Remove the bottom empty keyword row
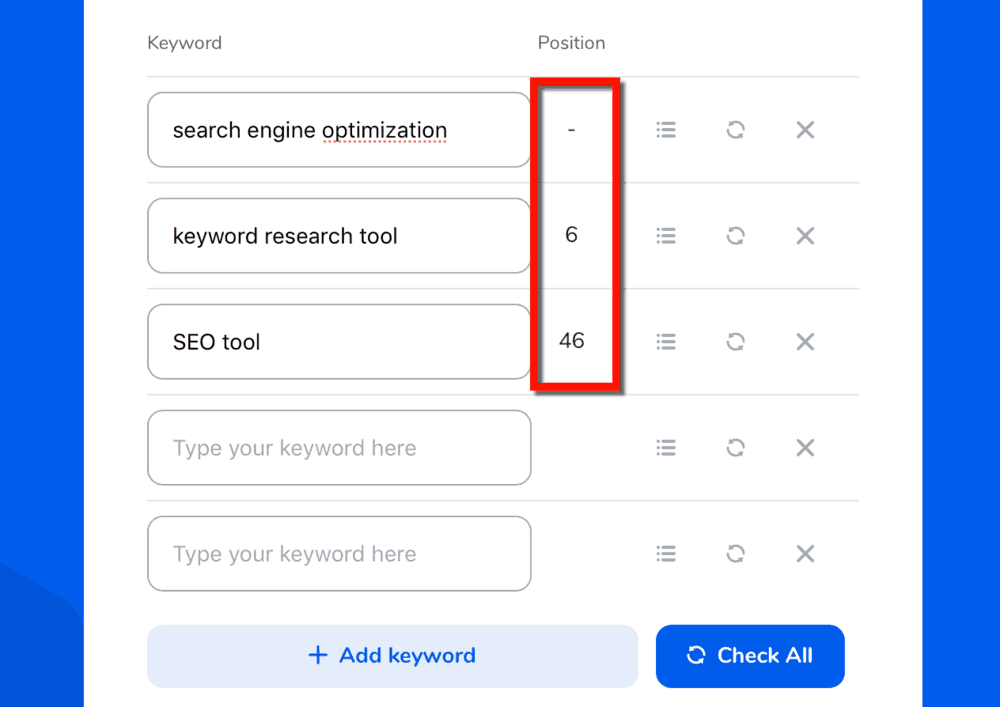This screenshot has width=1000, height=707. click(804, 553)
